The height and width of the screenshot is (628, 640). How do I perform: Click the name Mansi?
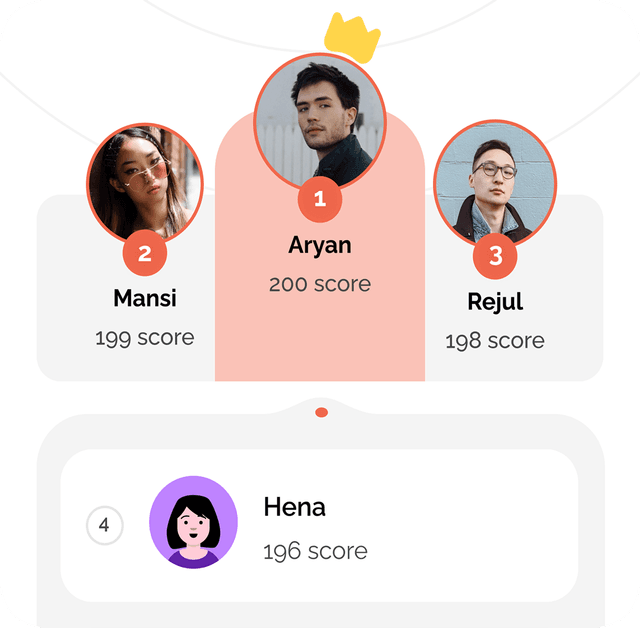(x=145, y=298)
